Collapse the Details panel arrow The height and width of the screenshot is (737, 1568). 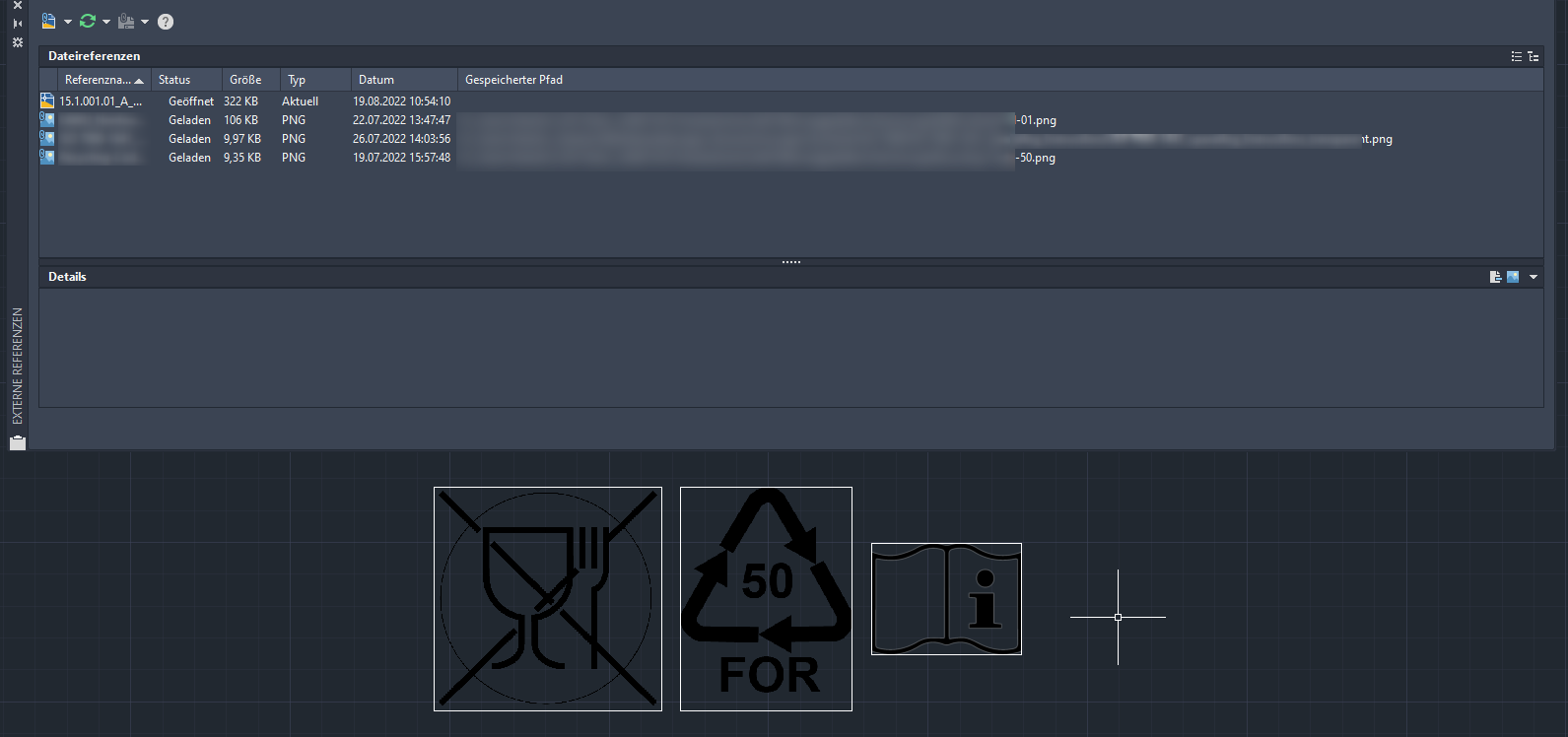point(1534,278)
